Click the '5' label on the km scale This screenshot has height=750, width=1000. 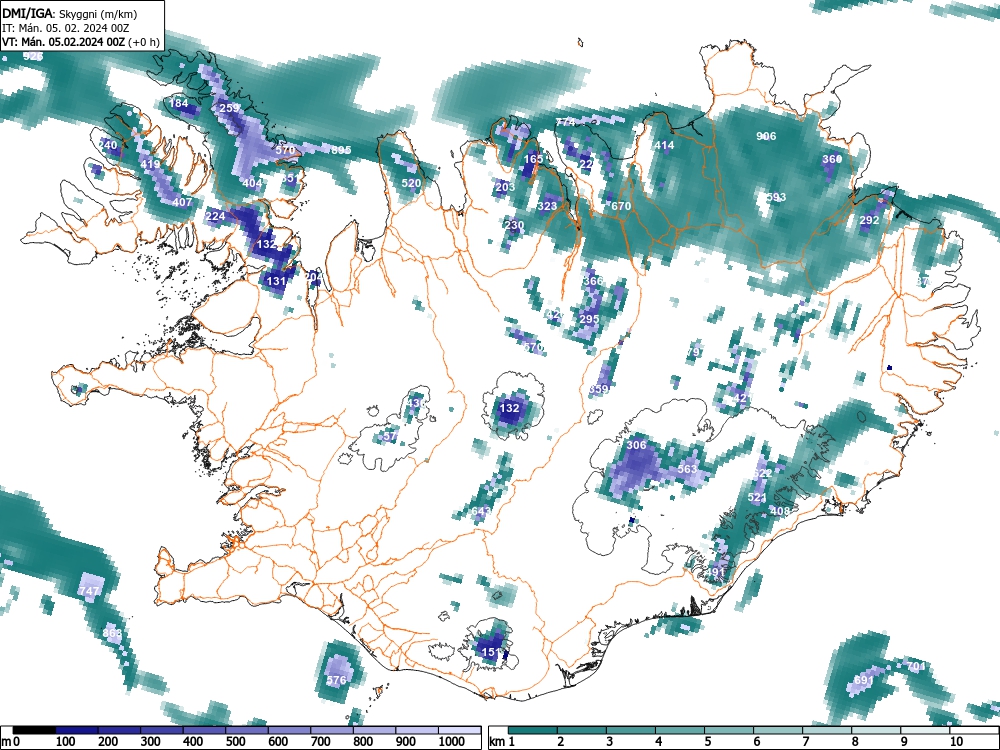pos(707,742)
